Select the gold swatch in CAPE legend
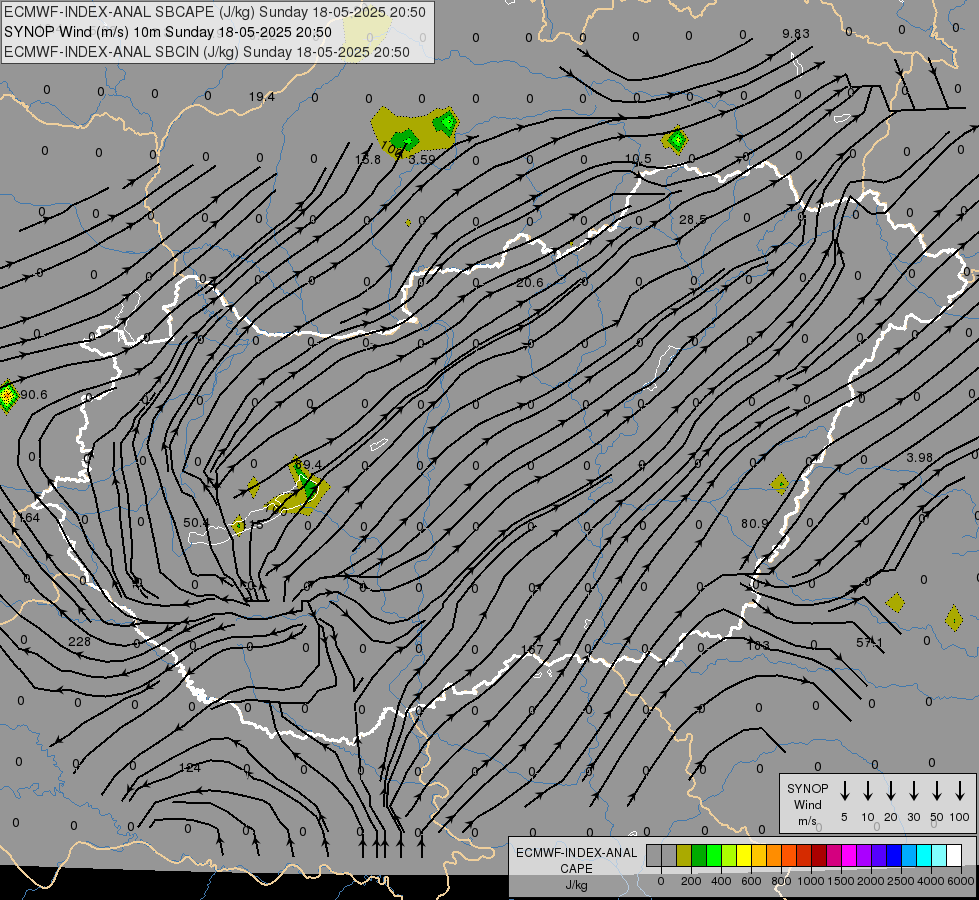This screenshot has width=979, height=900. click(759, 855)
